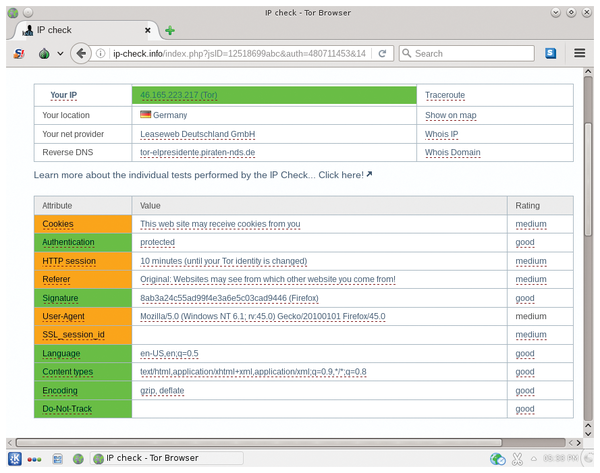Click the desktop pager icon in taskbar

pyautogui.click(x=57, y=459)
